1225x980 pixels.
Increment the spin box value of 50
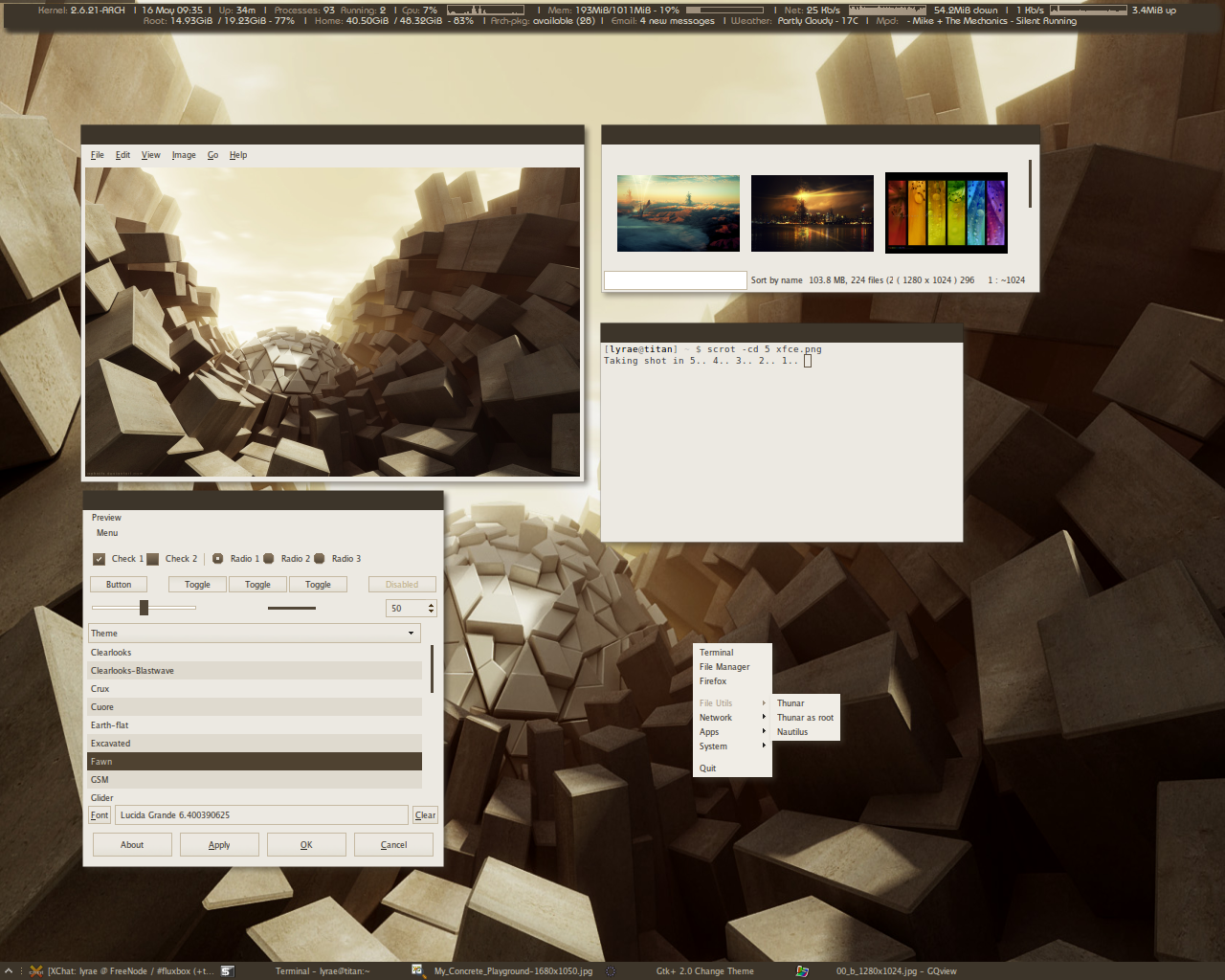click(x=432, y=605)
